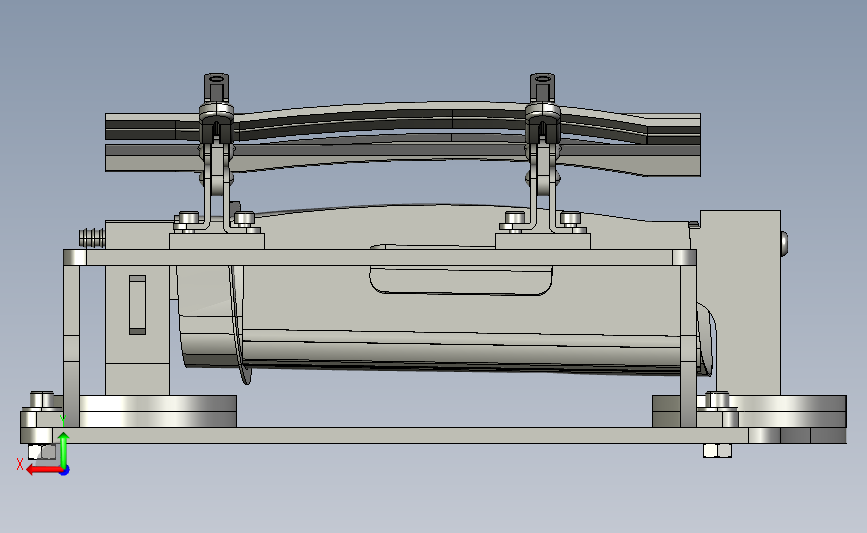
Task: Select the vertical slot in the left bracket
Action: coord(138,305)
